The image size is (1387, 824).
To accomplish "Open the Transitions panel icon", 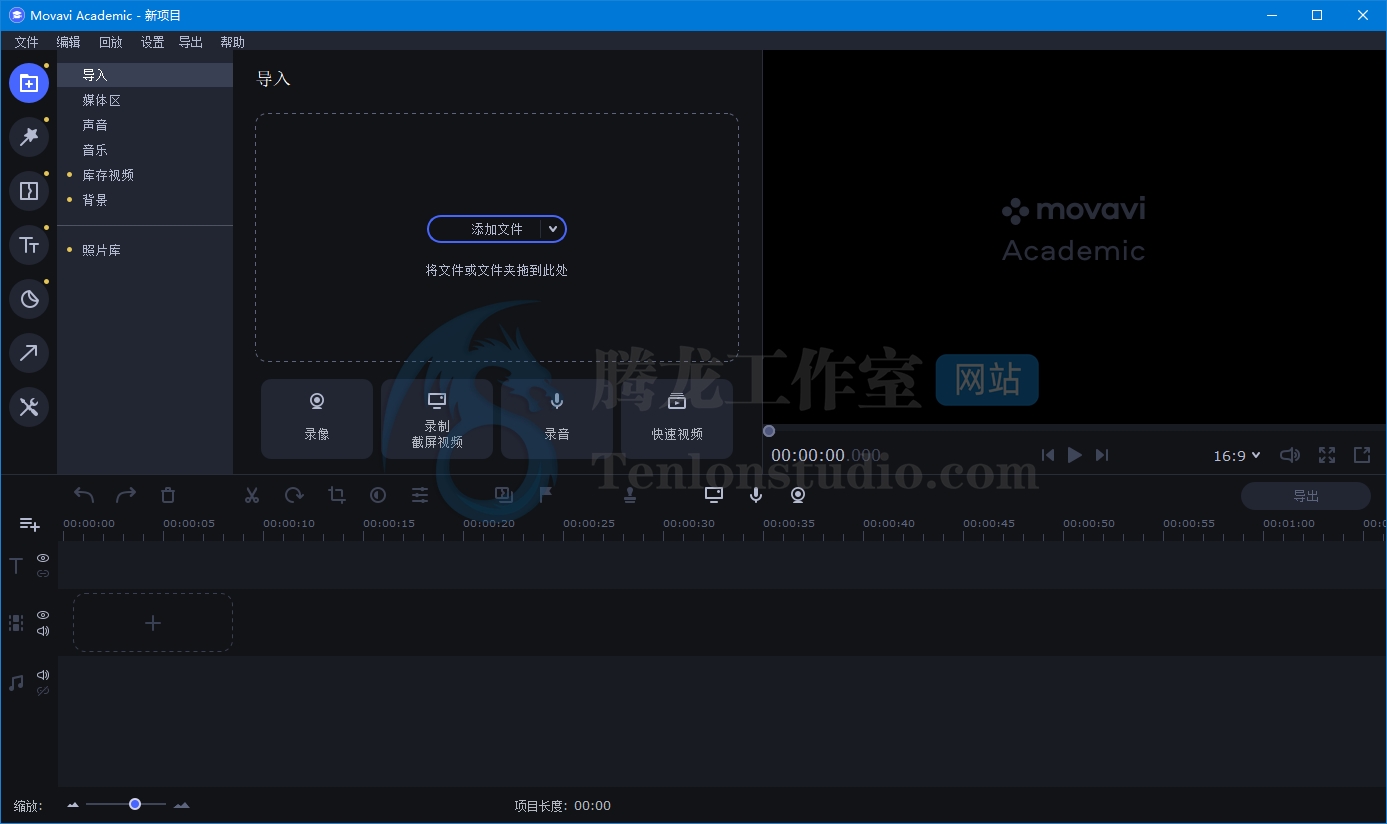I will (x=29, y=191).
